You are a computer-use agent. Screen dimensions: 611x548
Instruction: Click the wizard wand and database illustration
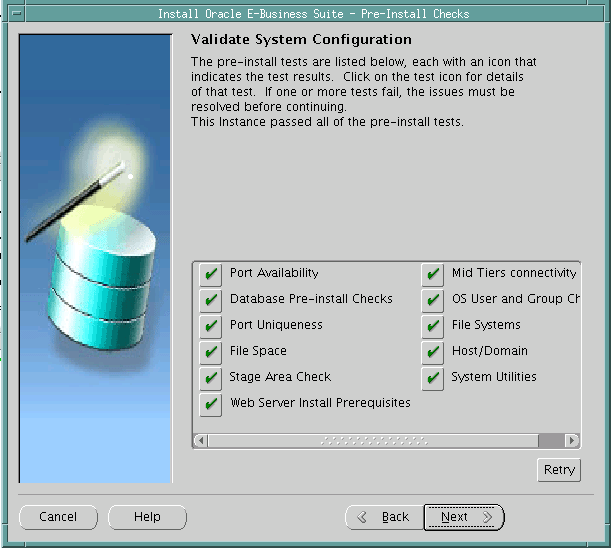[95, 259]
